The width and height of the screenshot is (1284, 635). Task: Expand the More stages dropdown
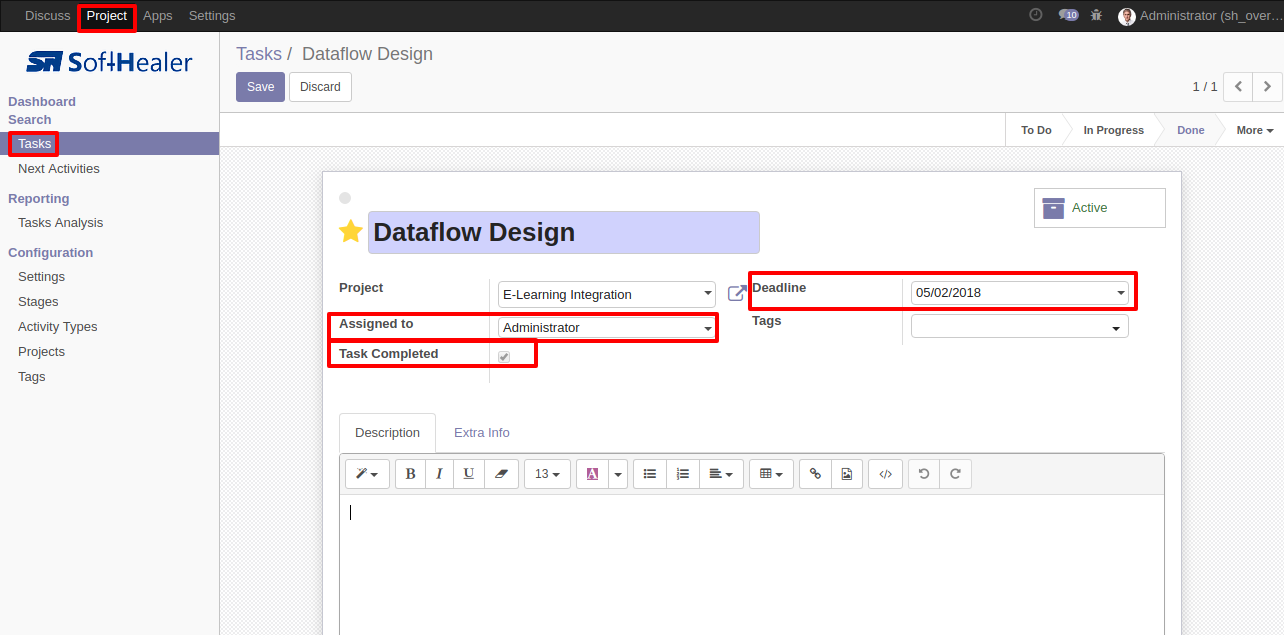point(1254,130)
